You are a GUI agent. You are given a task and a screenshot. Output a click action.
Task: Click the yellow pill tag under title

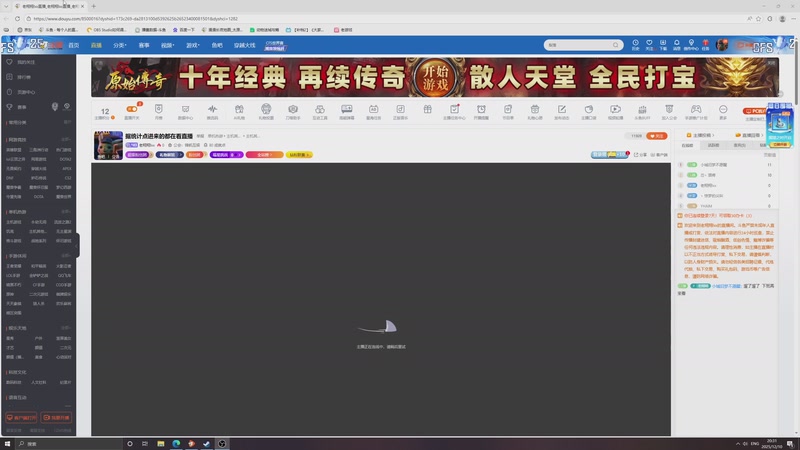tap(299, 155)
